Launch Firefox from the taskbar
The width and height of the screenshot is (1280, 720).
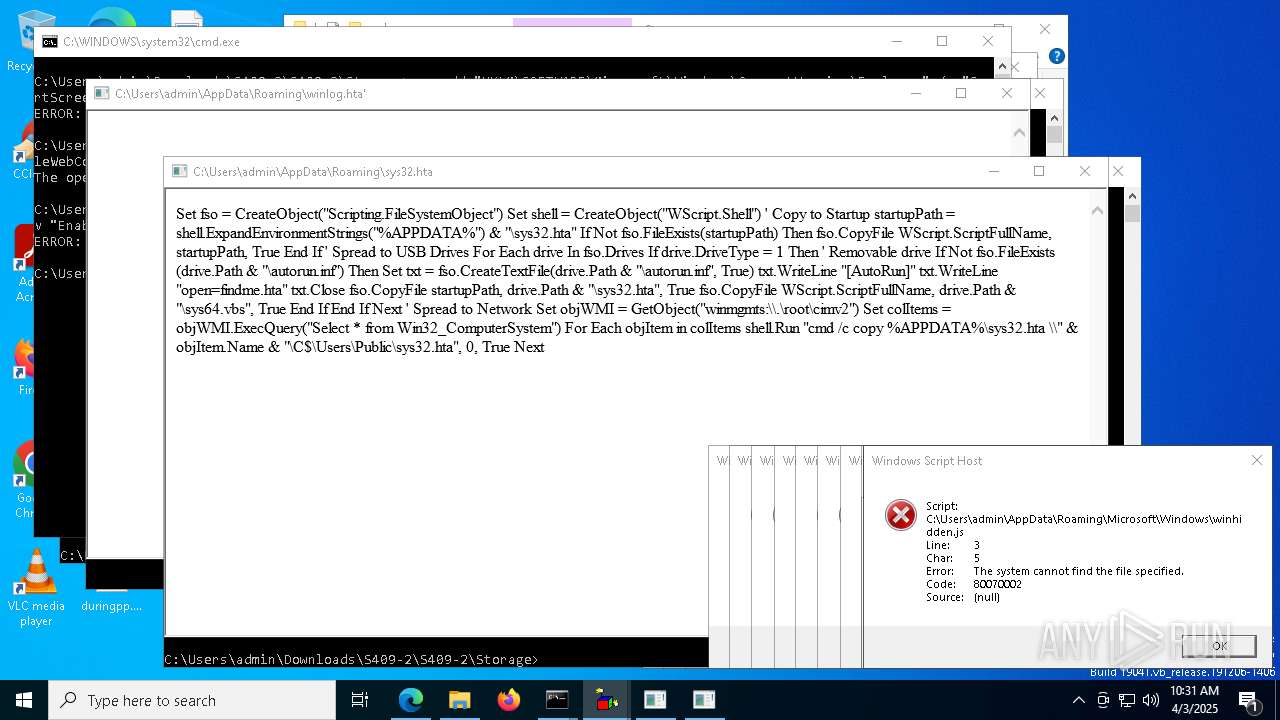pos(509,700)
